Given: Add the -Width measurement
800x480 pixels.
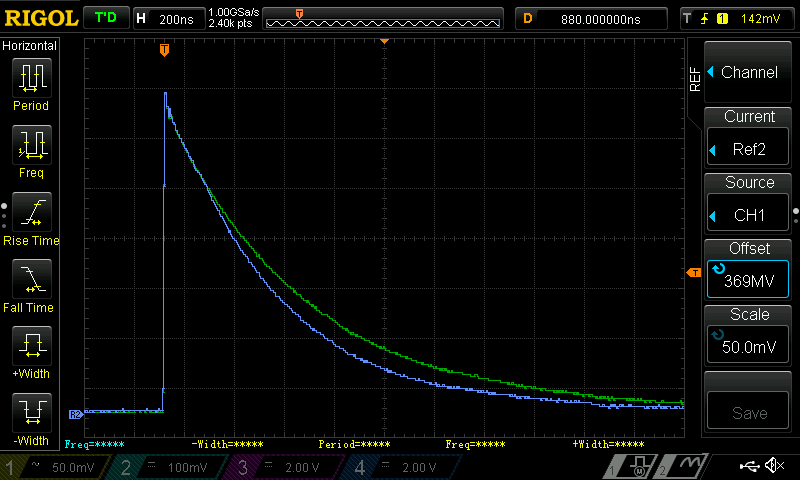Looking at the screenshot, I should pyautogui.click(x=30, y=418).
